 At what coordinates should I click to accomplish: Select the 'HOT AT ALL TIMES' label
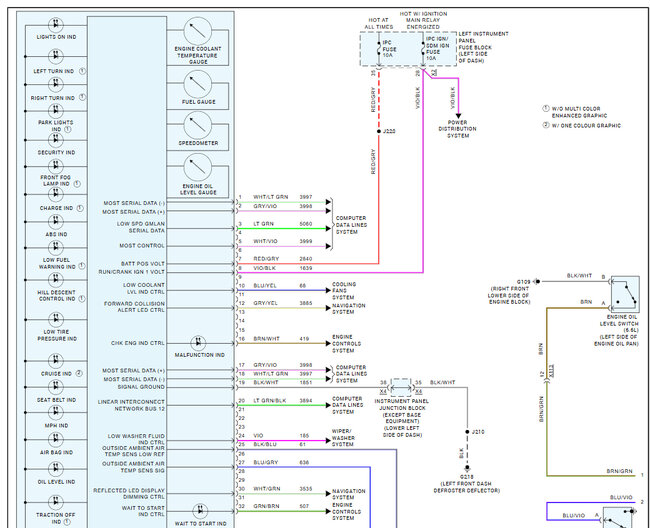coord(378,23)
